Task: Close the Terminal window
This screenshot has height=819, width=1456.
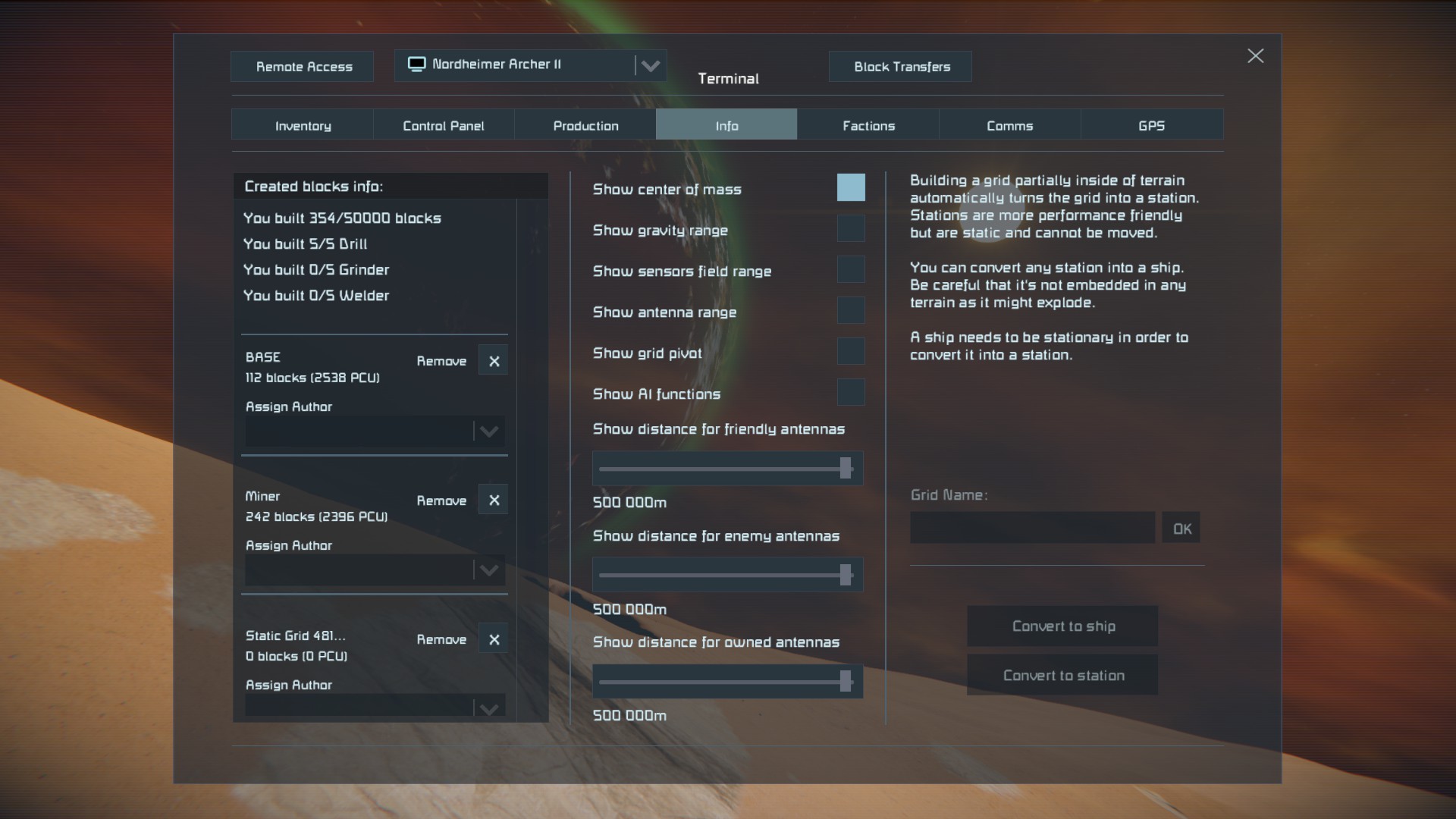Action: click(x=1255, y=56)
